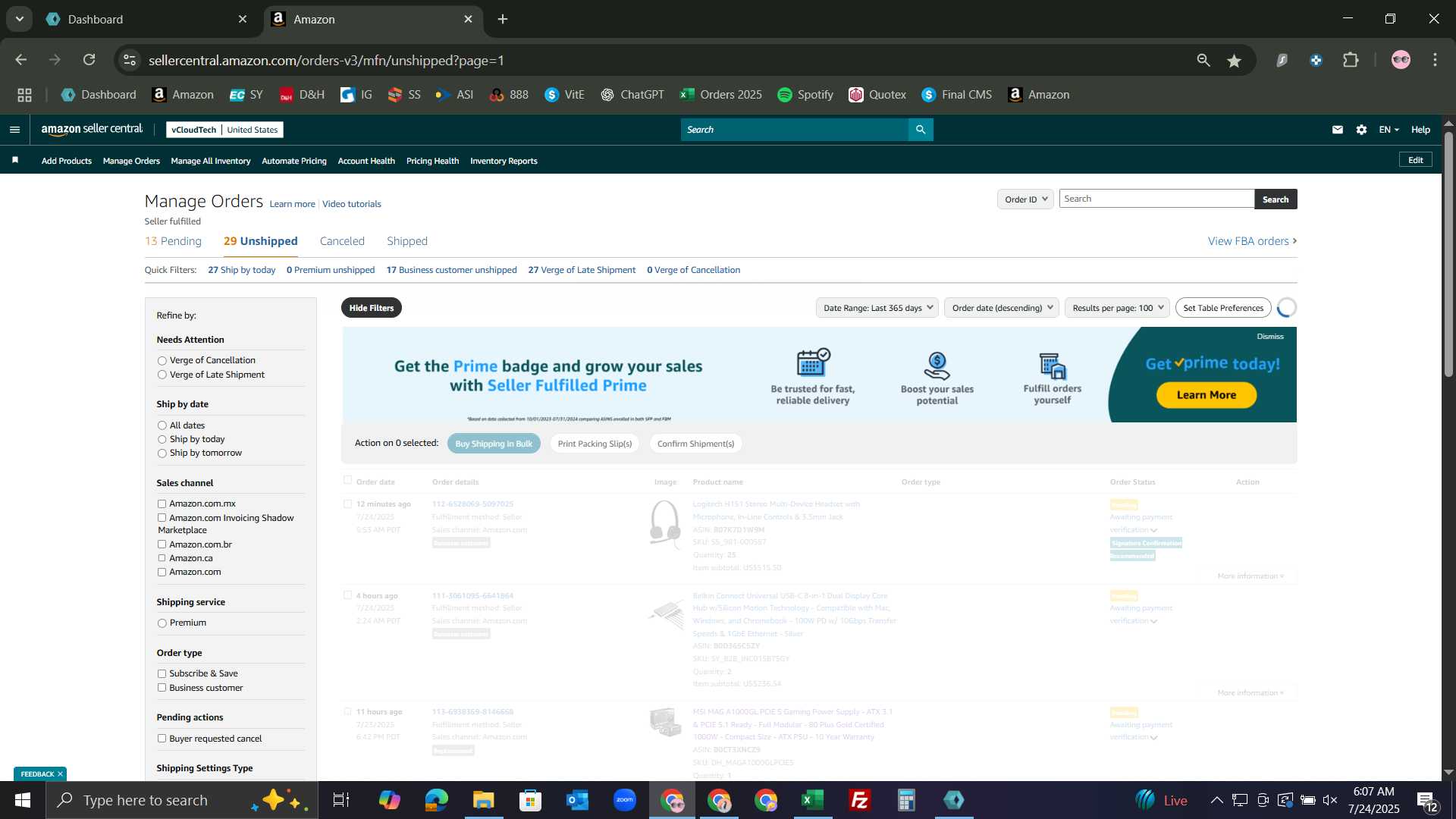Open the browser tab search dropdown arrow
This screenshot has height=819, width=1456.
pos(20,19)
